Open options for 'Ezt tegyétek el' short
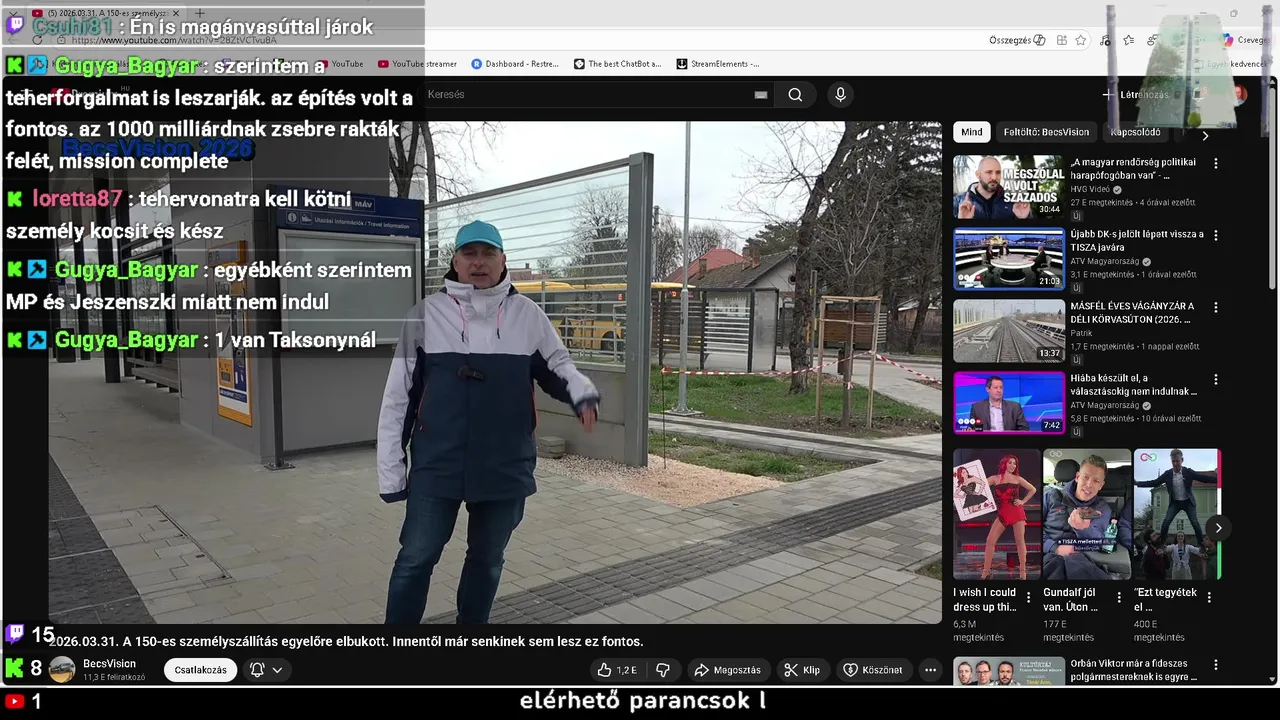The width and height of the screenshot is (1280, 720). [1208, 598]
